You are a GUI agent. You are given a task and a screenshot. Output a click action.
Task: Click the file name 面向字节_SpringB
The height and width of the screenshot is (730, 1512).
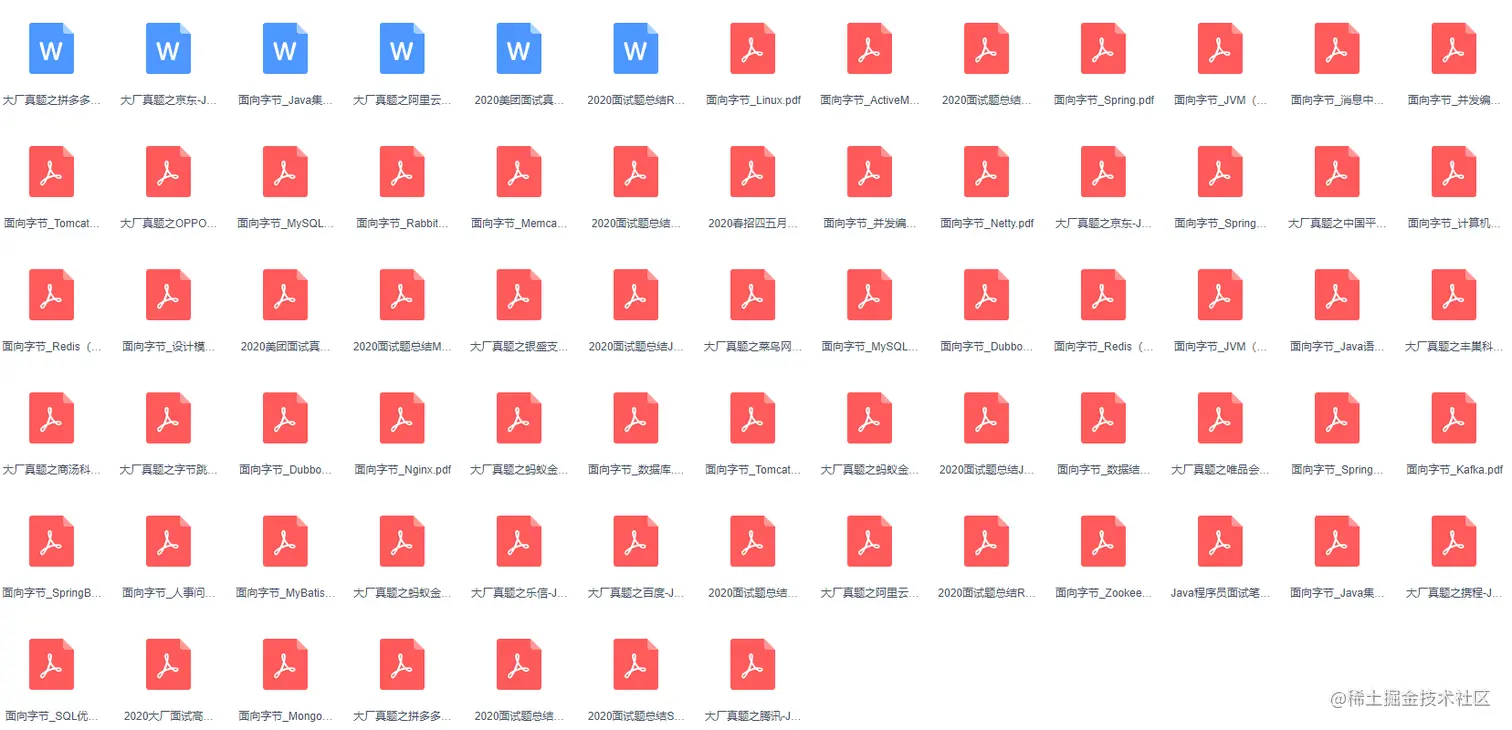point(51,593)
